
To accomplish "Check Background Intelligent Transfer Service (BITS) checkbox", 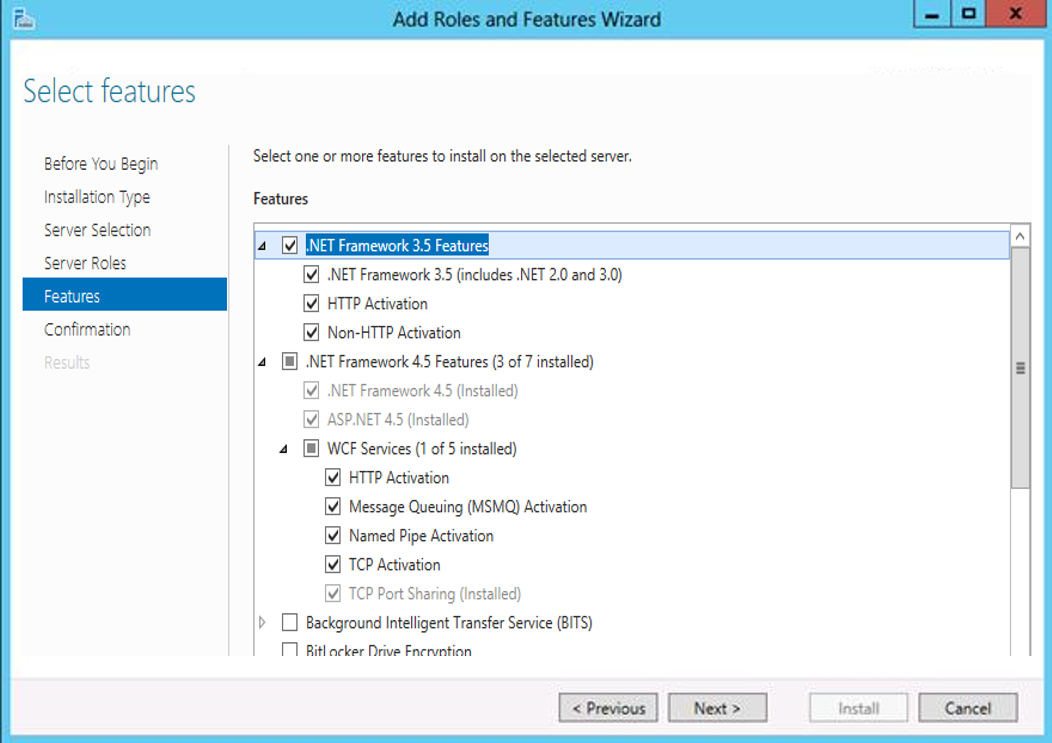I will click(290, 622).
